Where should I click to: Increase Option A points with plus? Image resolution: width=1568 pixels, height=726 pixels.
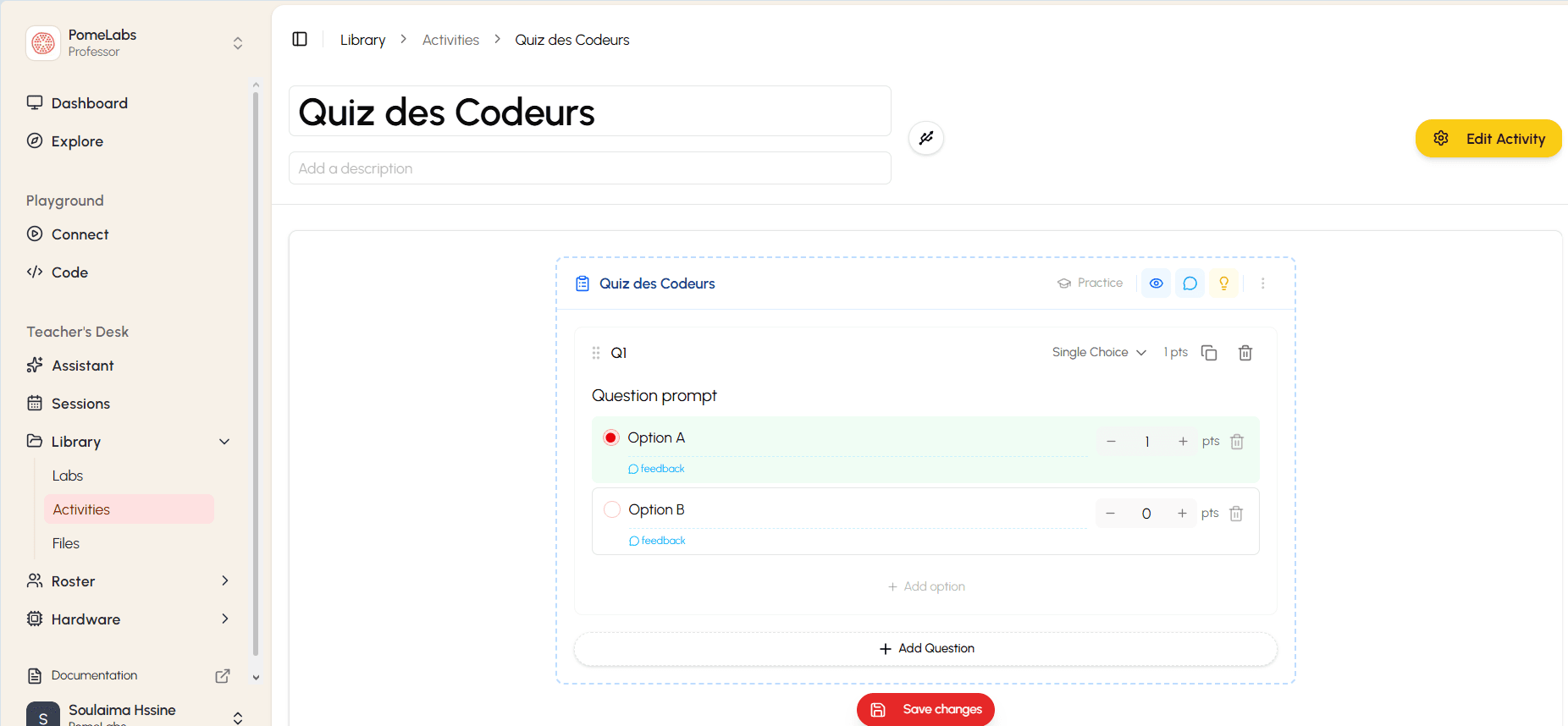click(x=1183, y=442)
